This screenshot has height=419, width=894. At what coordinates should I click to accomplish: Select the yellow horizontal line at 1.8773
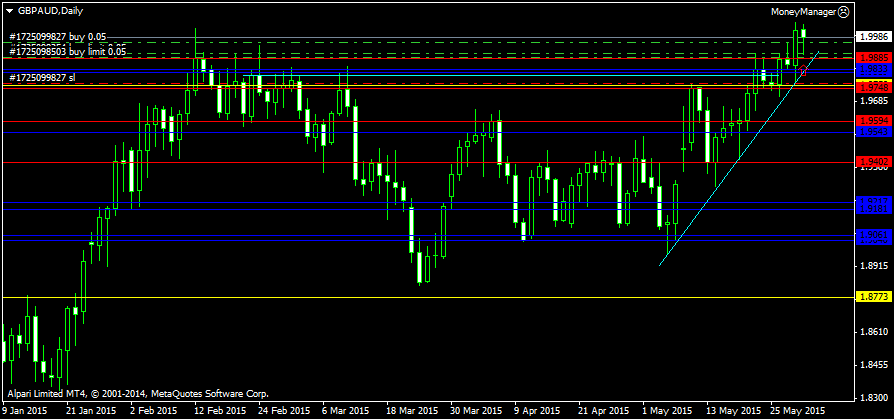pyautogui.click(x=428, y=298)
